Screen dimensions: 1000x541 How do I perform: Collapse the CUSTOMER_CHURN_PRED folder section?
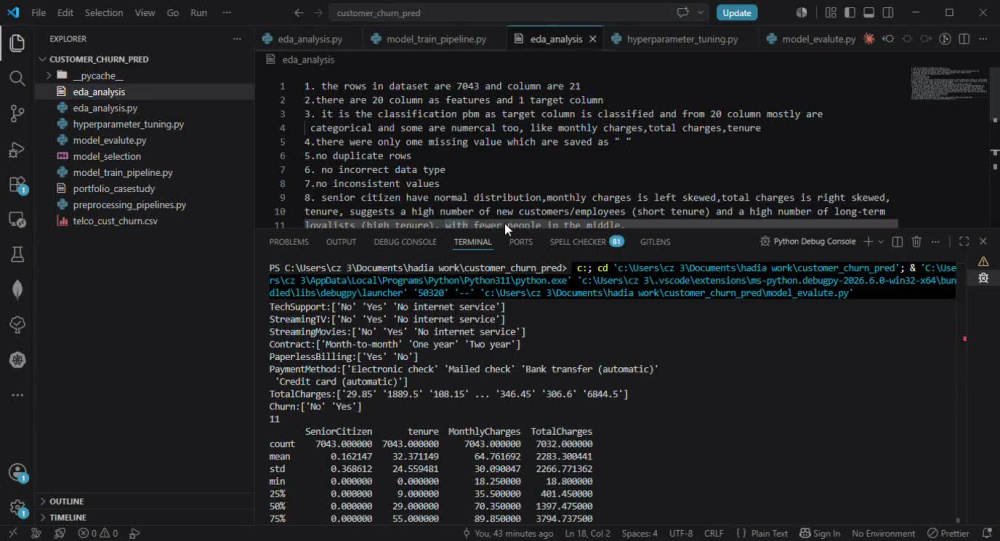point(99,59)
